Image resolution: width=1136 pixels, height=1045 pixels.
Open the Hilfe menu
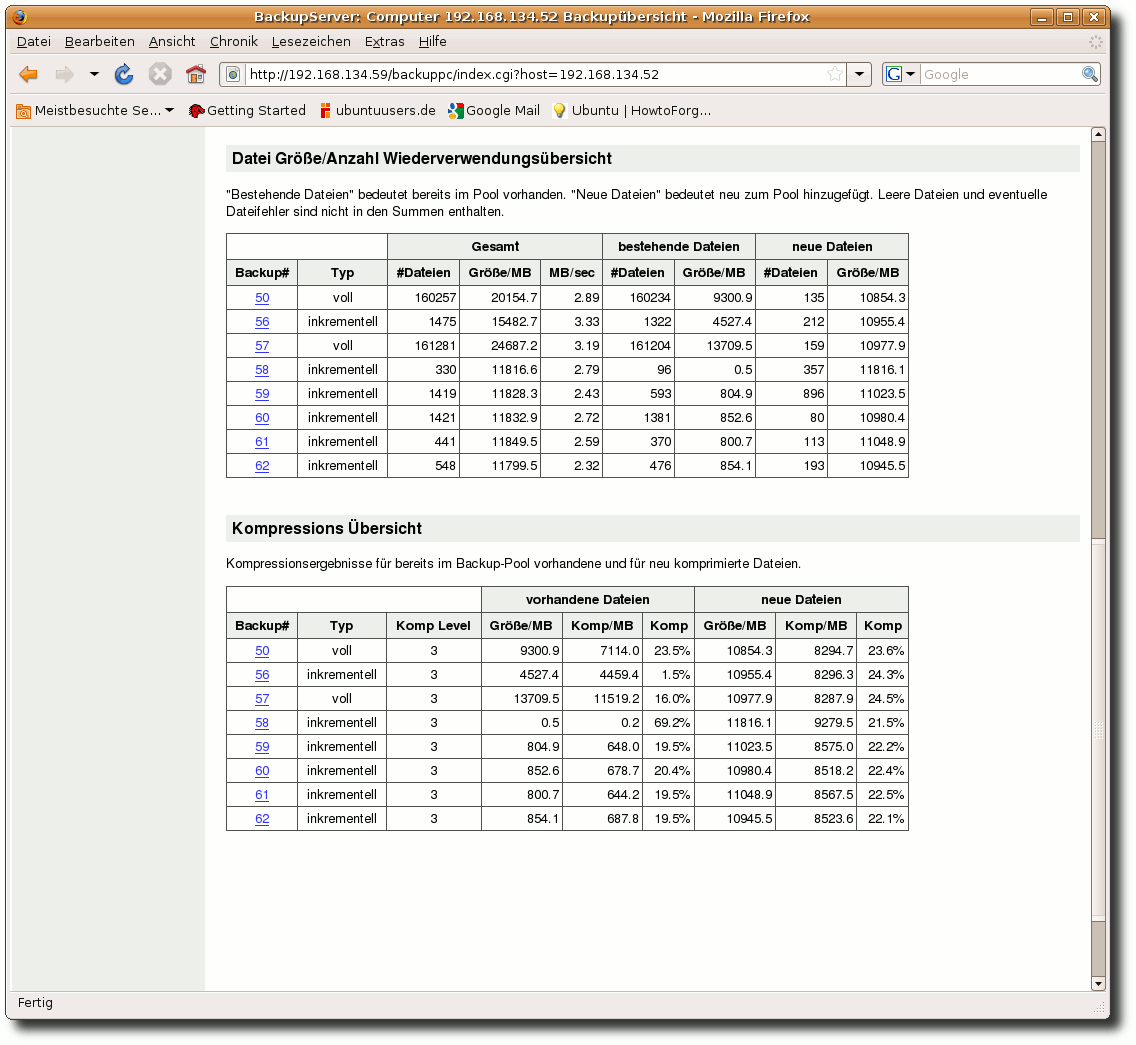point(433,41)
